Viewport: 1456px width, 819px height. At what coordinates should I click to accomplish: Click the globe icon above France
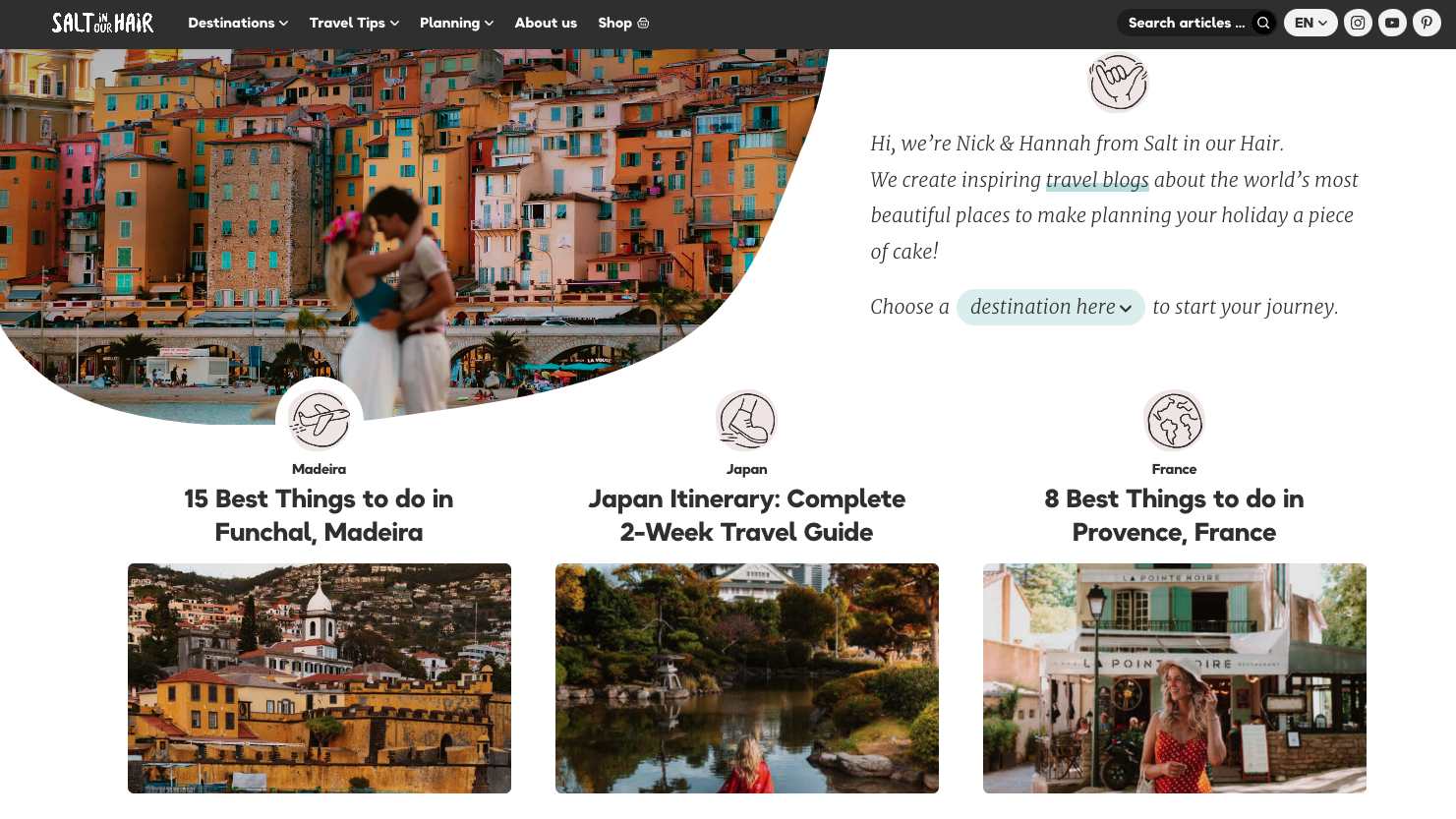tap(1174, 420)
